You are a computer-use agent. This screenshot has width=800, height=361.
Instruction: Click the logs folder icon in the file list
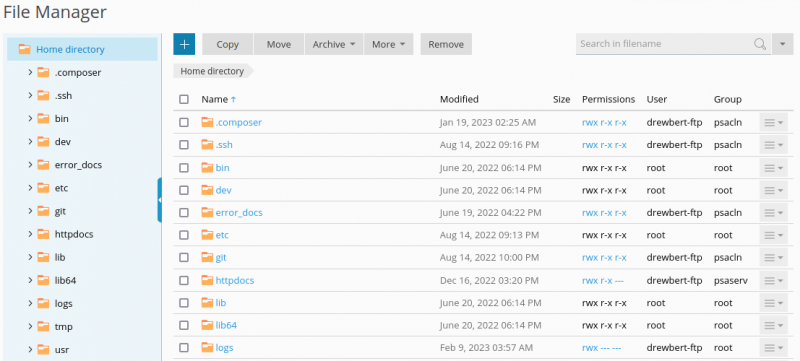207,348
